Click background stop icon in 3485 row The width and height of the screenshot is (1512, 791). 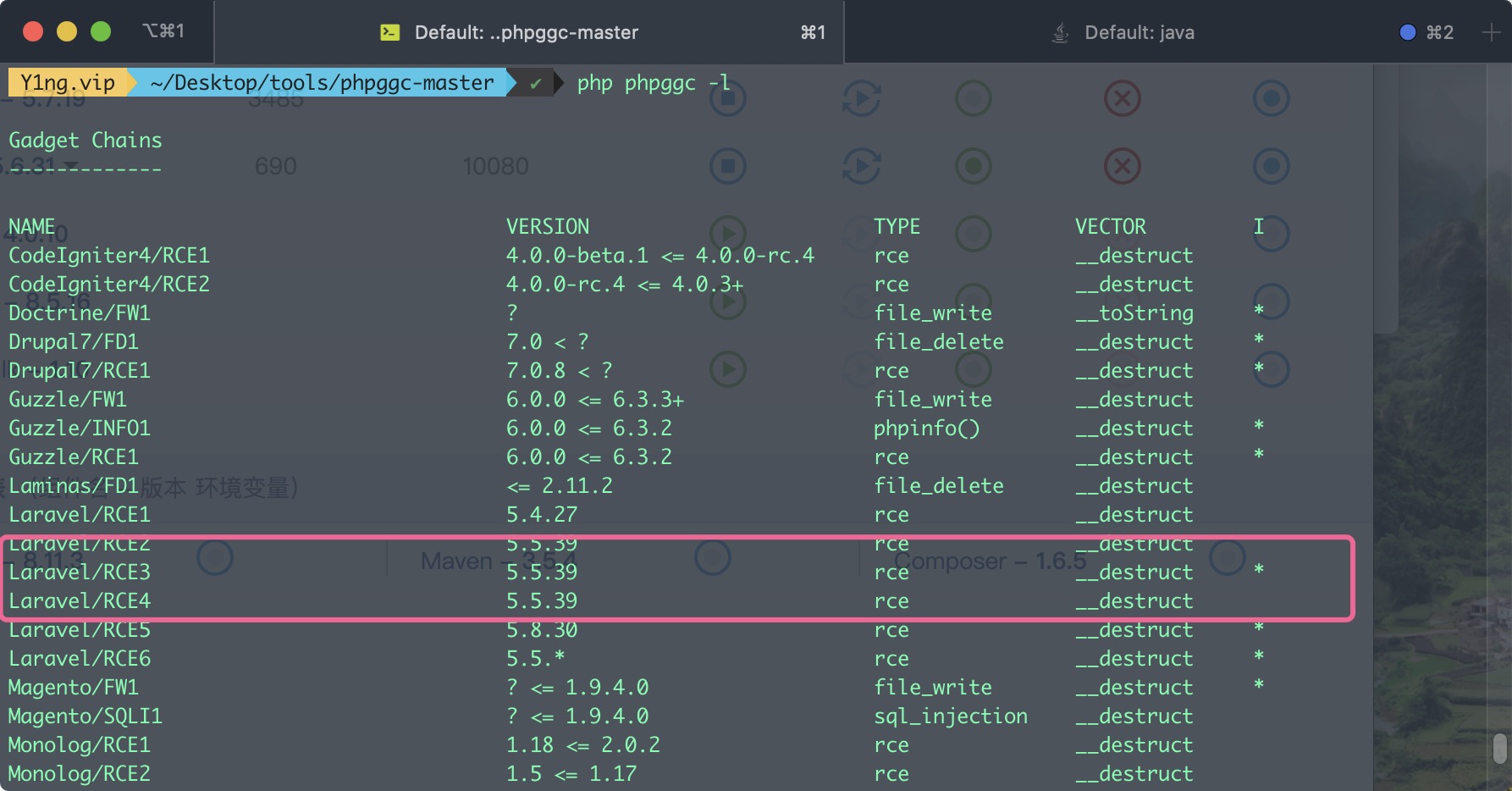(x=727, y=98)
